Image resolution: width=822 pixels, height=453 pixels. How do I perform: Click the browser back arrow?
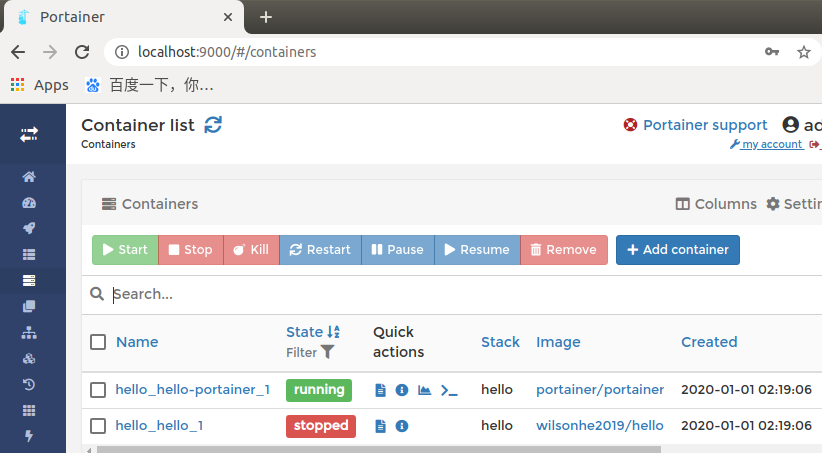click(x=18, y=52)
